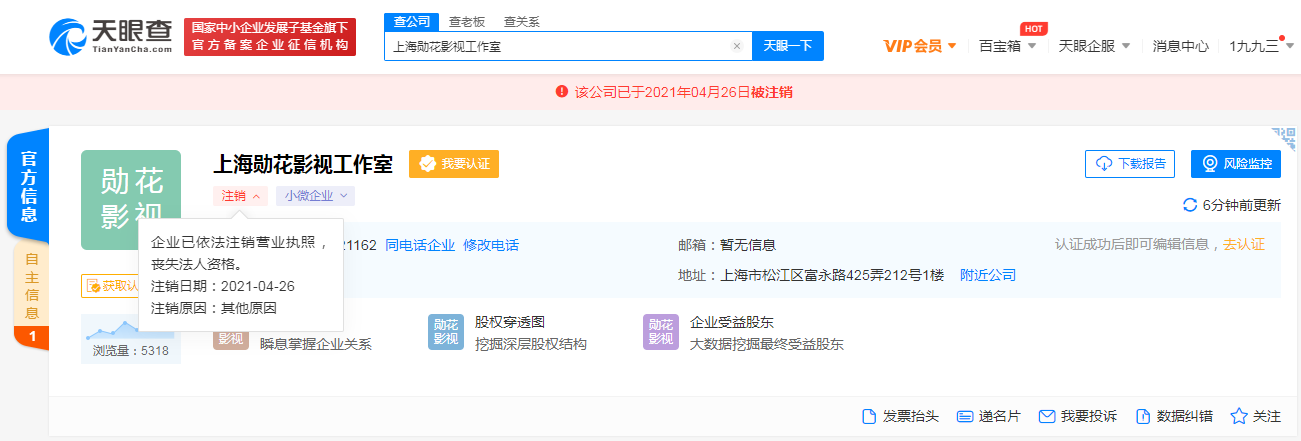Click the 我要认证 badge button

pyautogui.click(x=454, y=164)
